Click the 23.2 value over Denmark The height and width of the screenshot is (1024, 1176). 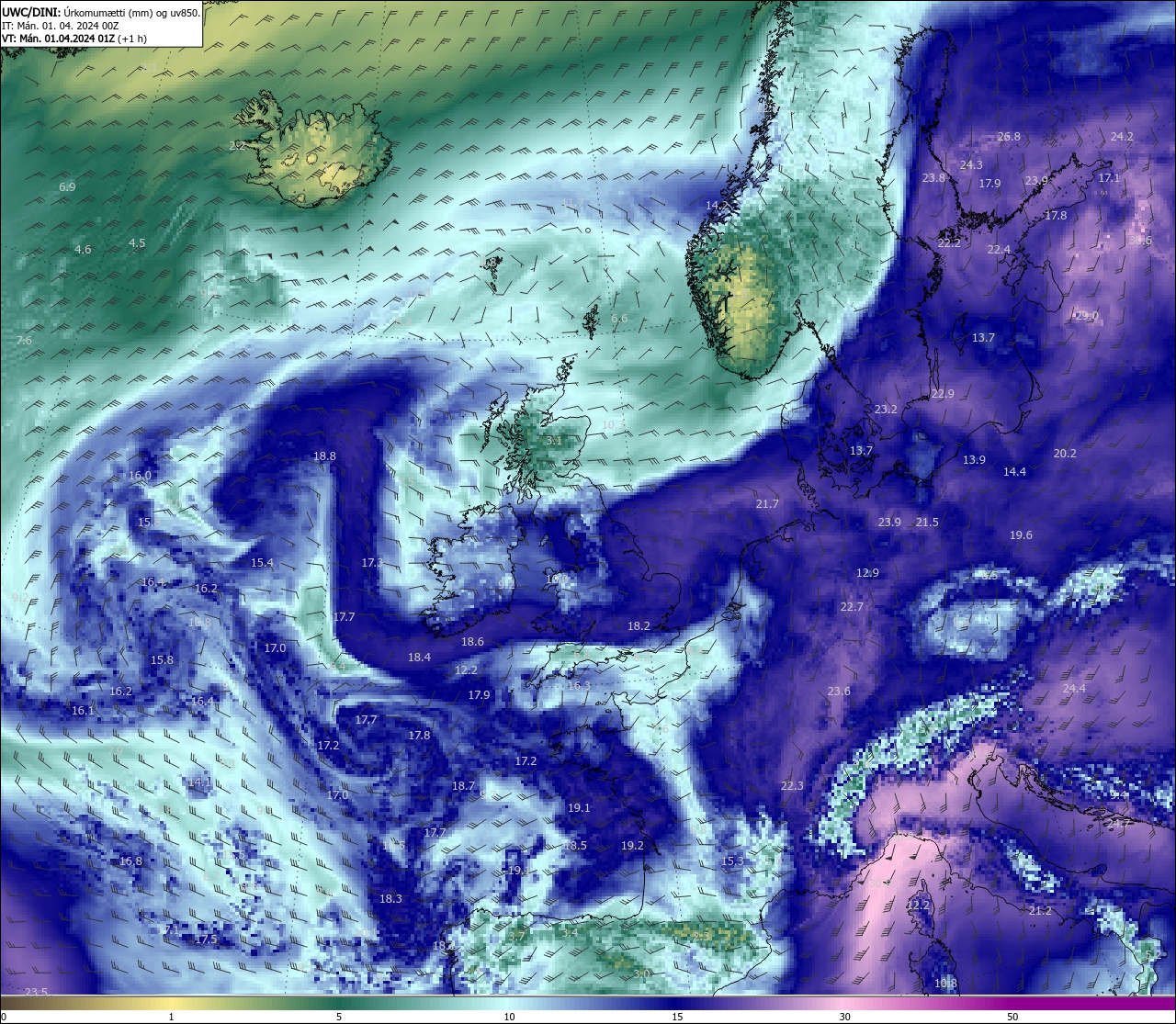886,410
